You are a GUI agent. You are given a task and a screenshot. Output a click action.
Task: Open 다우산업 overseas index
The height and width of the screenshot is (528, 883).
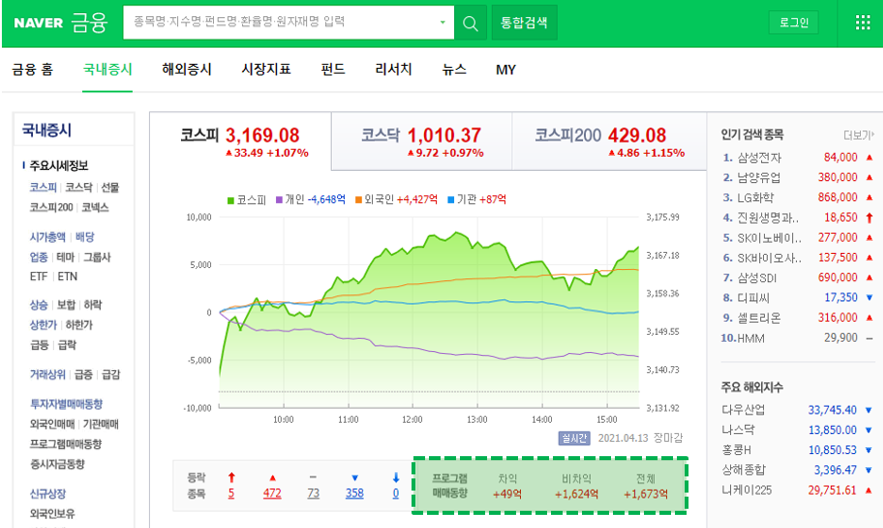coord(743,410)
